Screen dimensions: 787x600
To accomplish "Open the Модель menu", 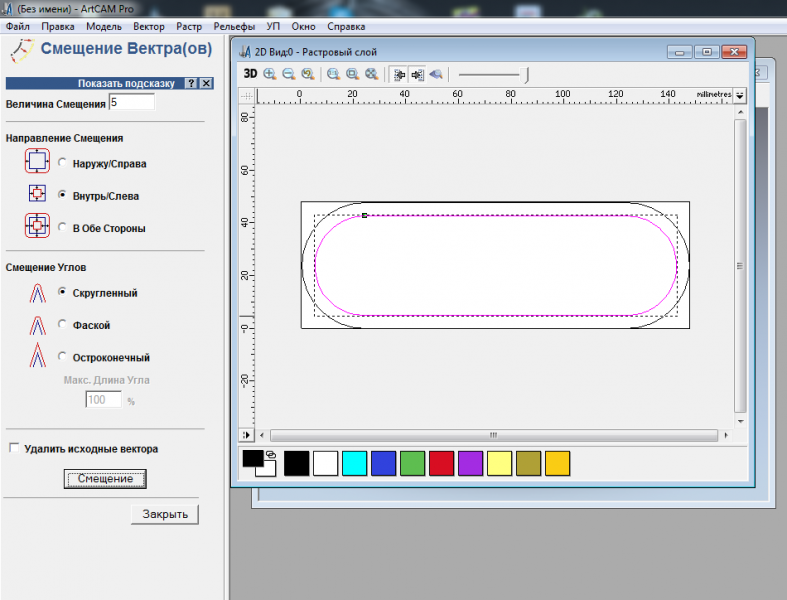I will click(x=104, y=27).
